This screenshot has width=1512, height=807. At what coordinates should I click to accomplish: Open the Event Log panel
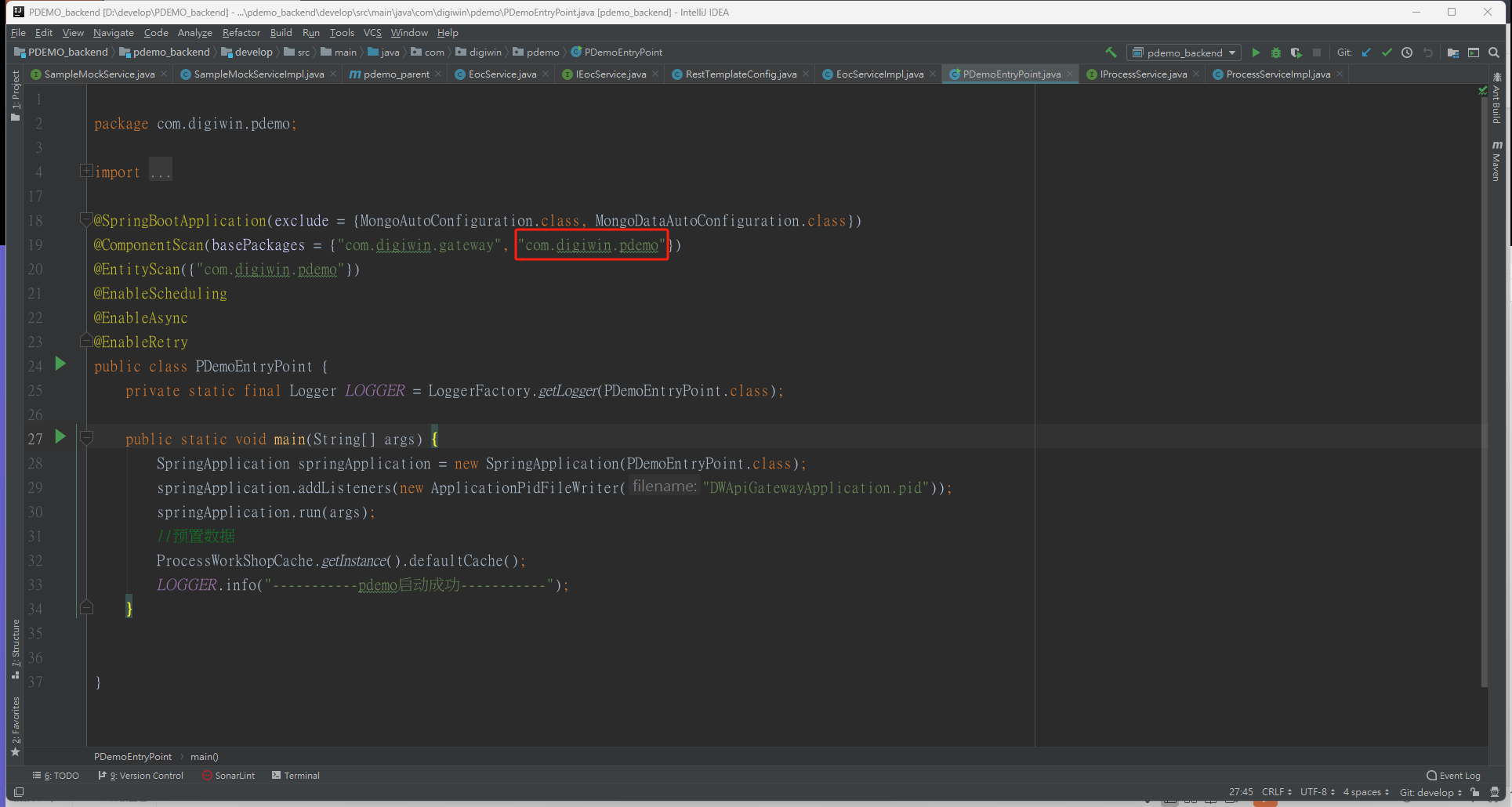coord(1453,776)
